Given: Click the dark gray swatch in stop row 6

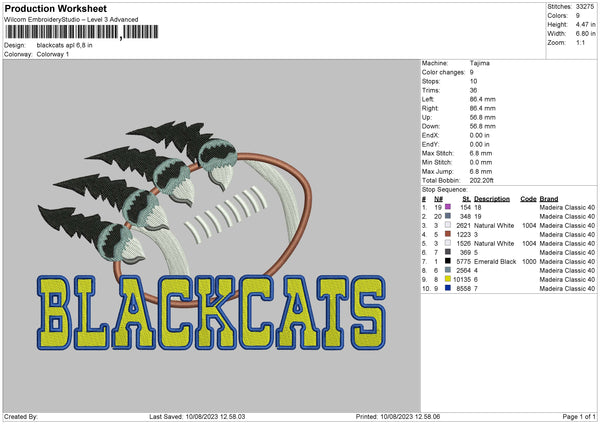Looking at the screenshot, I should tap(448, 252).
